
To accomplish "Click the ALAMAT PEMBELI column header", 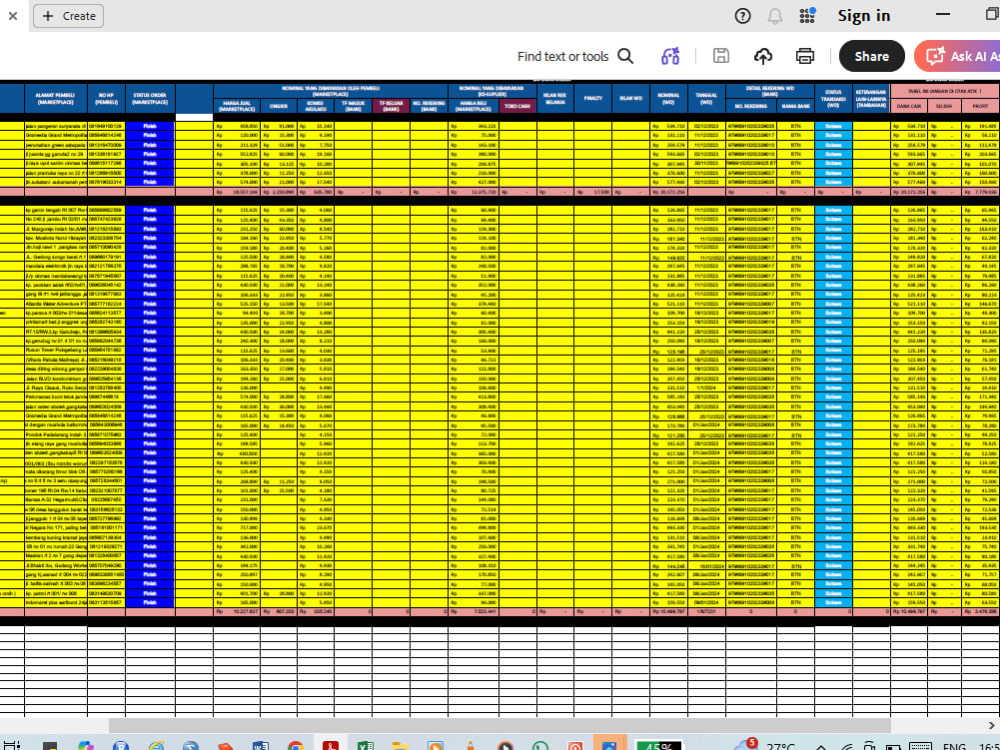I will 55,99.
